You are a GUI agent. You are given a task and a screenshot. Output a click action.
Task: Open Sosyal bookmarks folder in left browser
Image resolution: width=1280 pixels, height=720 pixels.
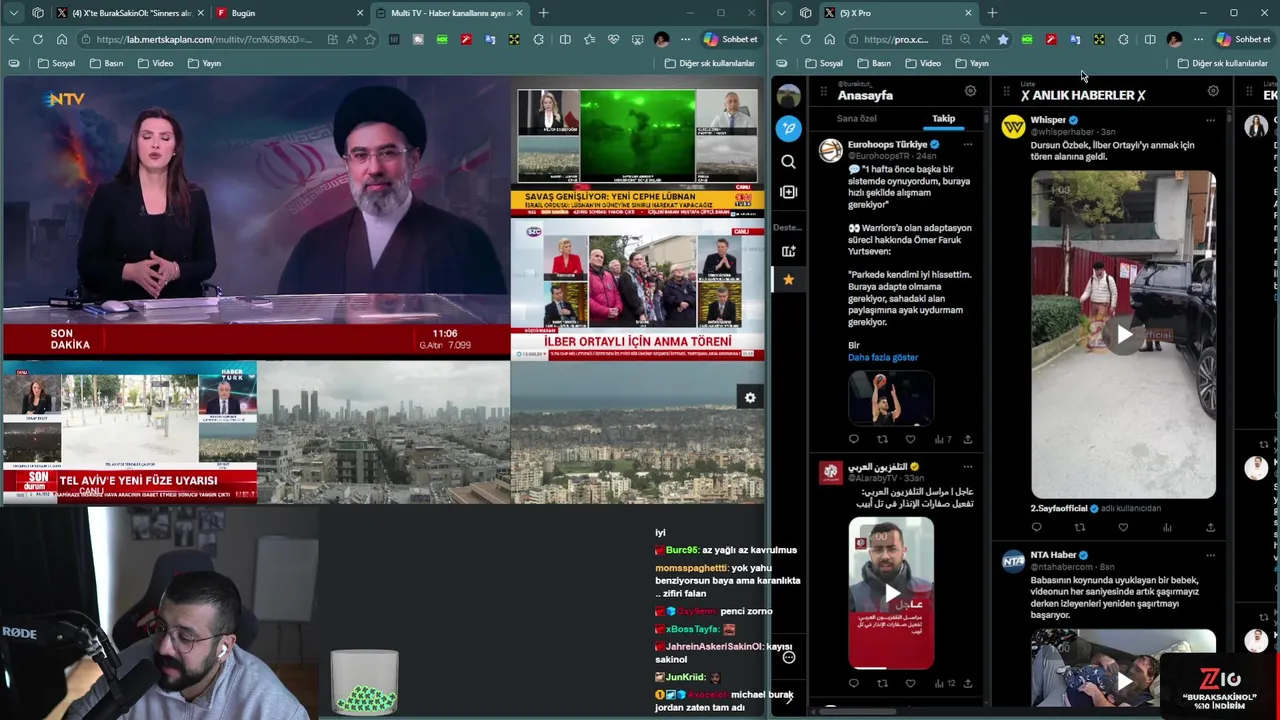(56, 63)
